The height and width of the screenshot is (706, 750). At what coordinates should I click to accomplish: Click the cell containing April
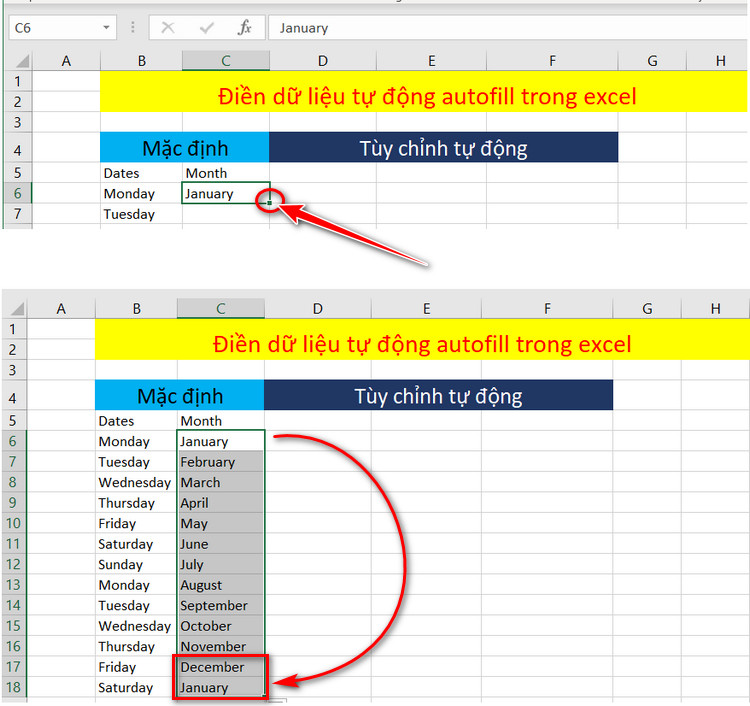pos(221,503)
